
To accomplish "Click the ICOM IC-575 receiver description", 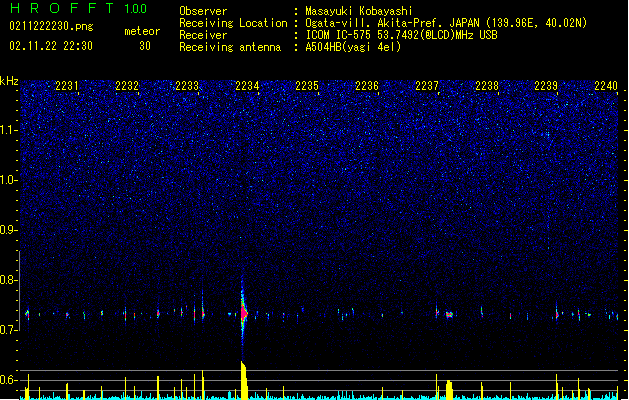I will point(401,35).
